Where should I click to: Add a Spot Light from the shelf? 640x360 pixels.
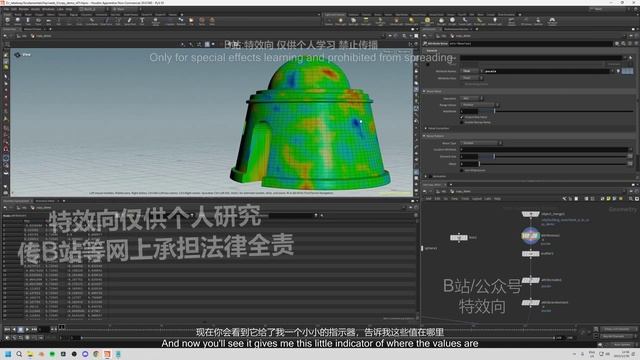click(x=353, y=21)
